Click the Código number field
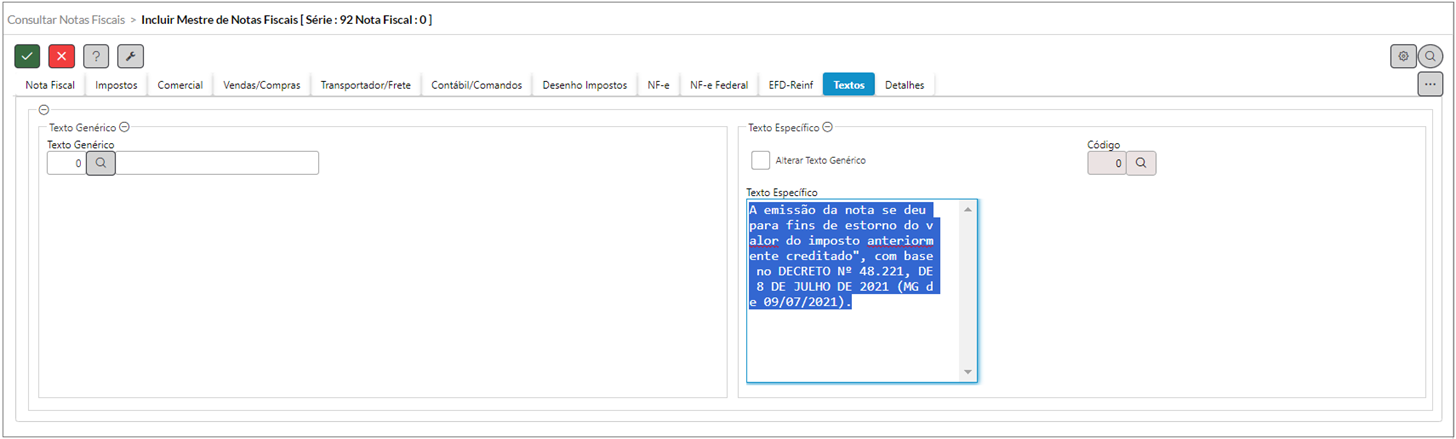The height and width of the screenshot is (439, 1456). 1107,163
